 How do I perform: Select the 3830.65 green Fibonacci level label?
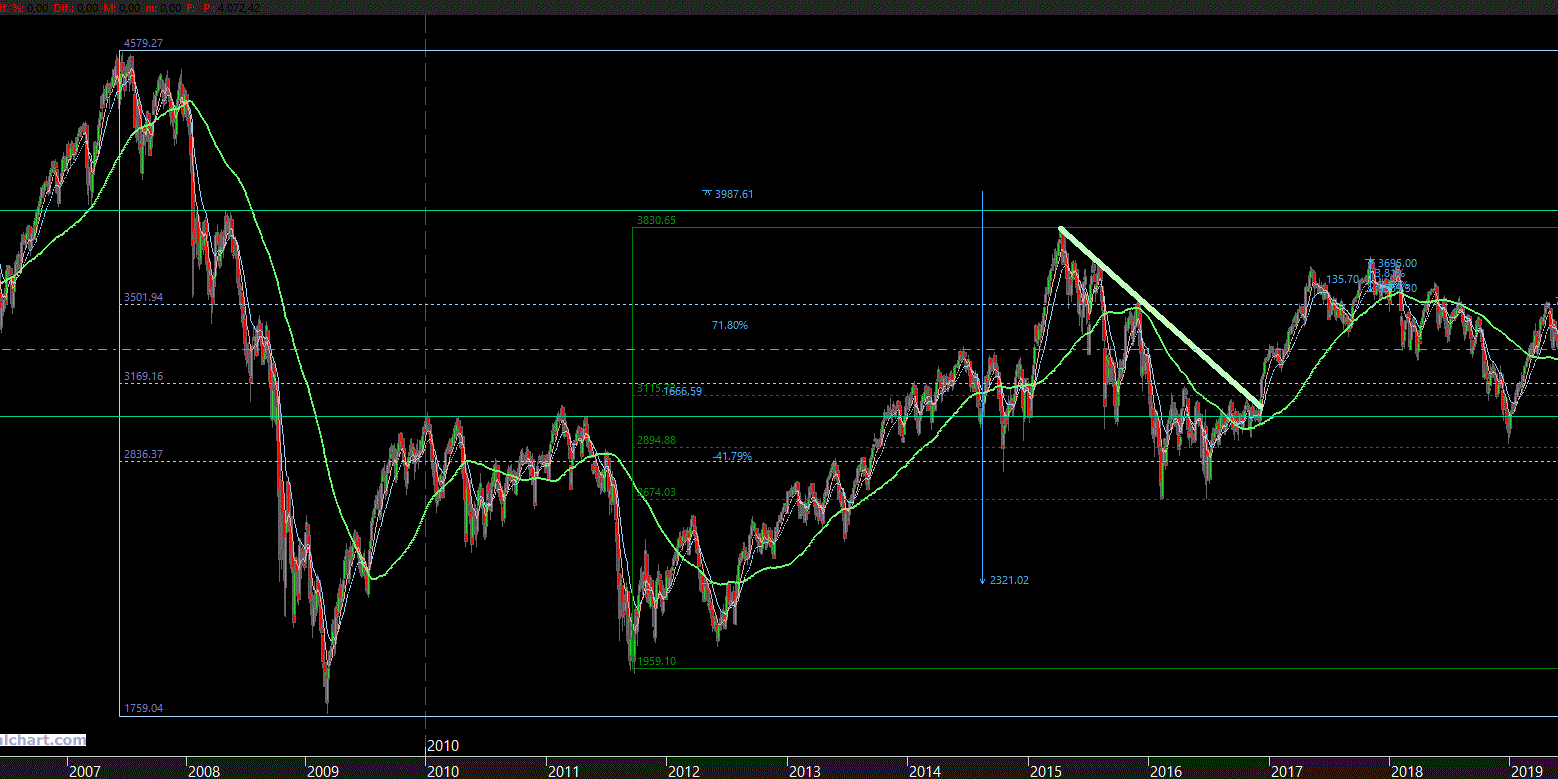coord(656,220)
